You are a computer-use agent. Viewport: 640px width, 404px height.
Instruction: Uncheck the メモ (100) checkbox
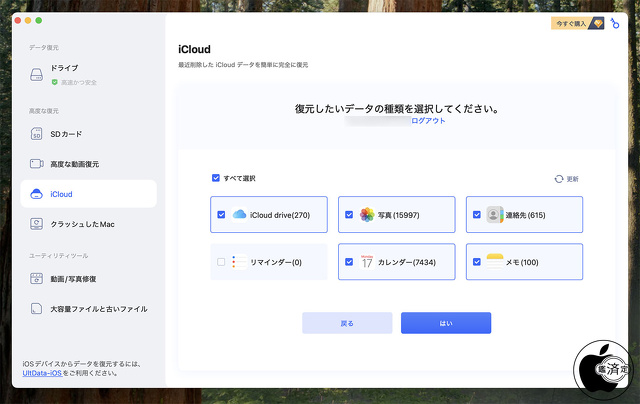pos(477,262)
